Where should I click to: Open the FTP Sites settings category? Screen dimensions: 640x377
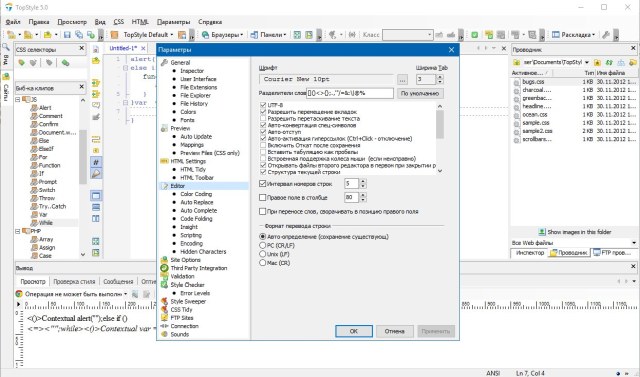coord(182,317)
